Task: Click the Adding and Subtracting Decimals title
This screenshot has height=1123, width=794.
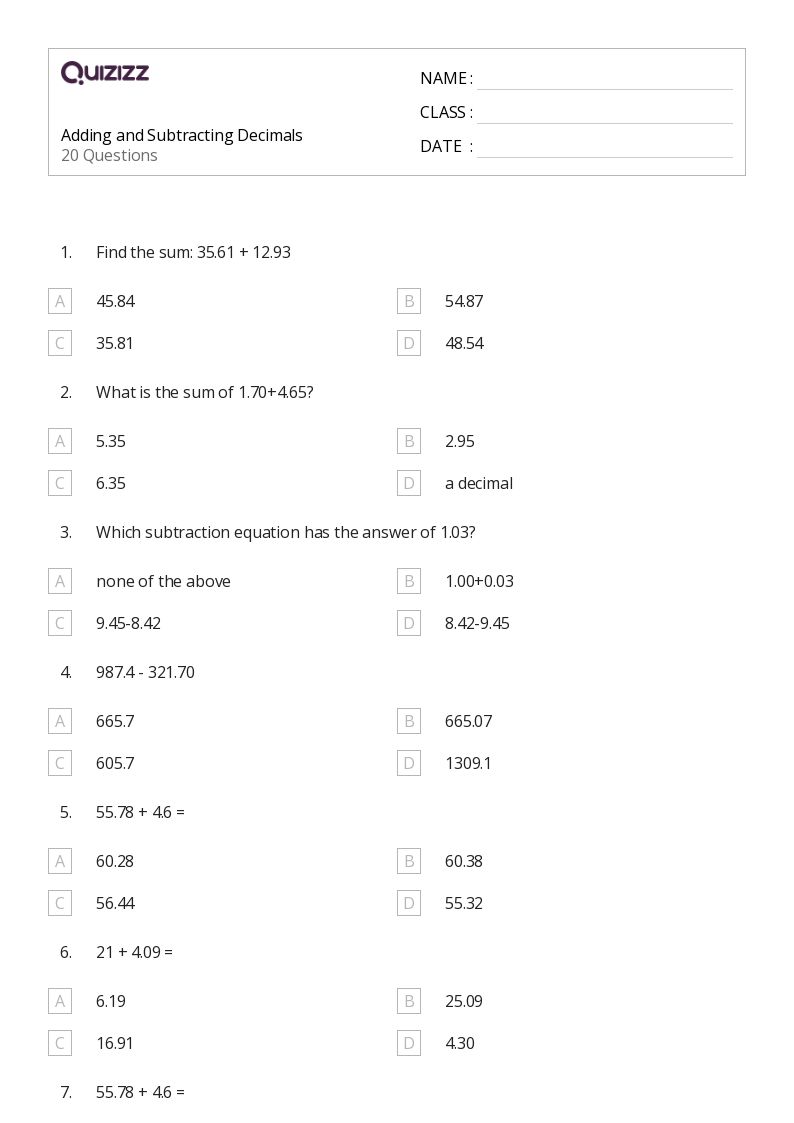Action: tap(182, 135)
